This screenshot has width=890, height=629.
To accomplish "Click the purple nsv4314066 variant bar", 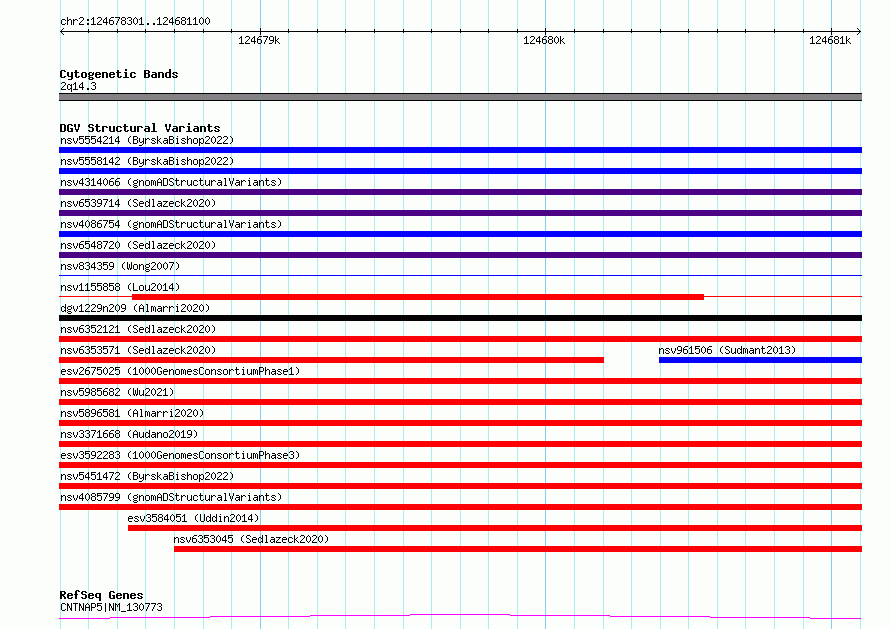I will tap(460, 192).
